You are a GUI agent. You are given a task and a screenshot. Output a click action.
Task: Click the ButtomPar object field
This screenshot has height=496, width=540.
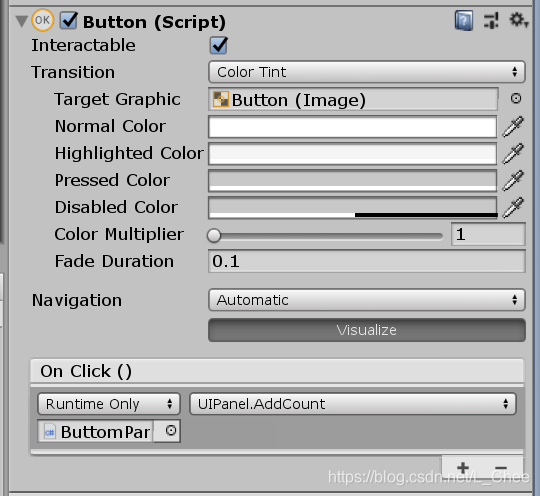pos(95,431)
